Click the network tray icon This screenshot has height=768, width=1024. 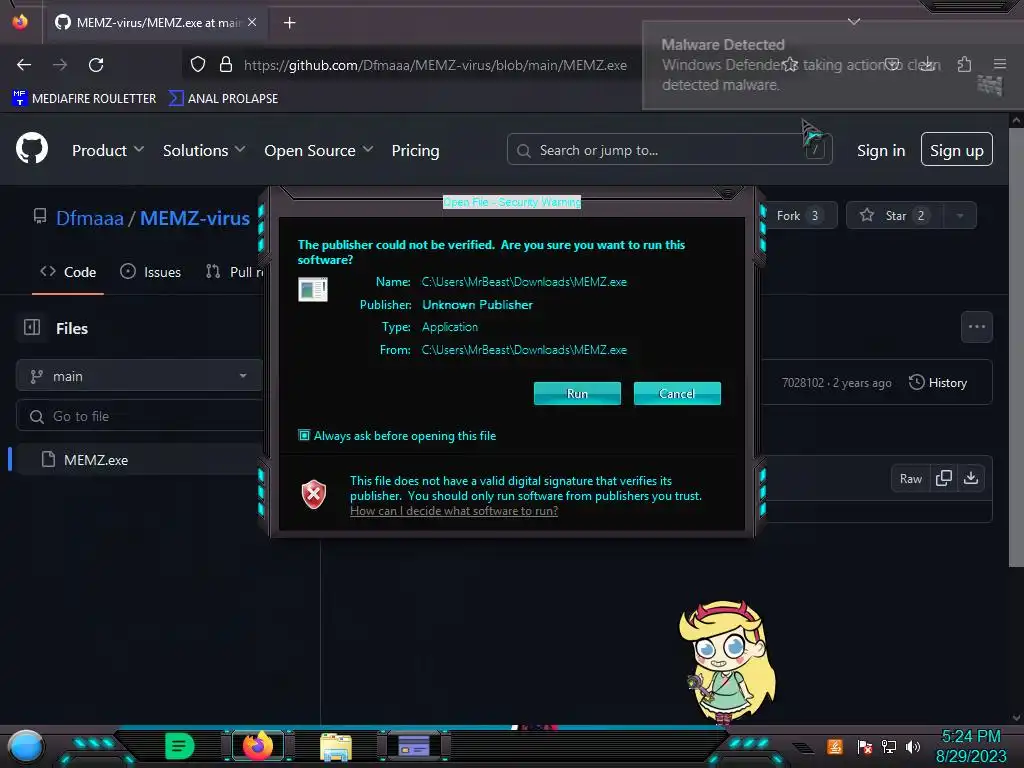coord(888,746)
